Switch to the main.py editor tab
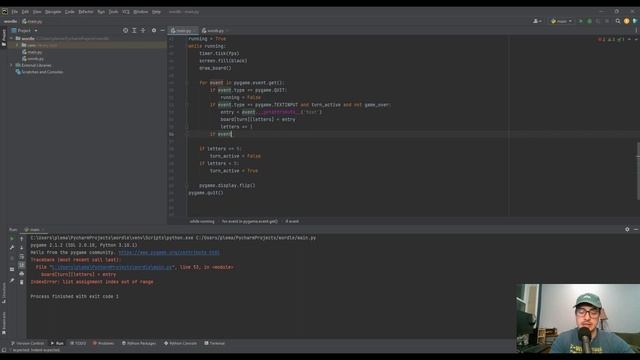 click(x=183, y=31)
